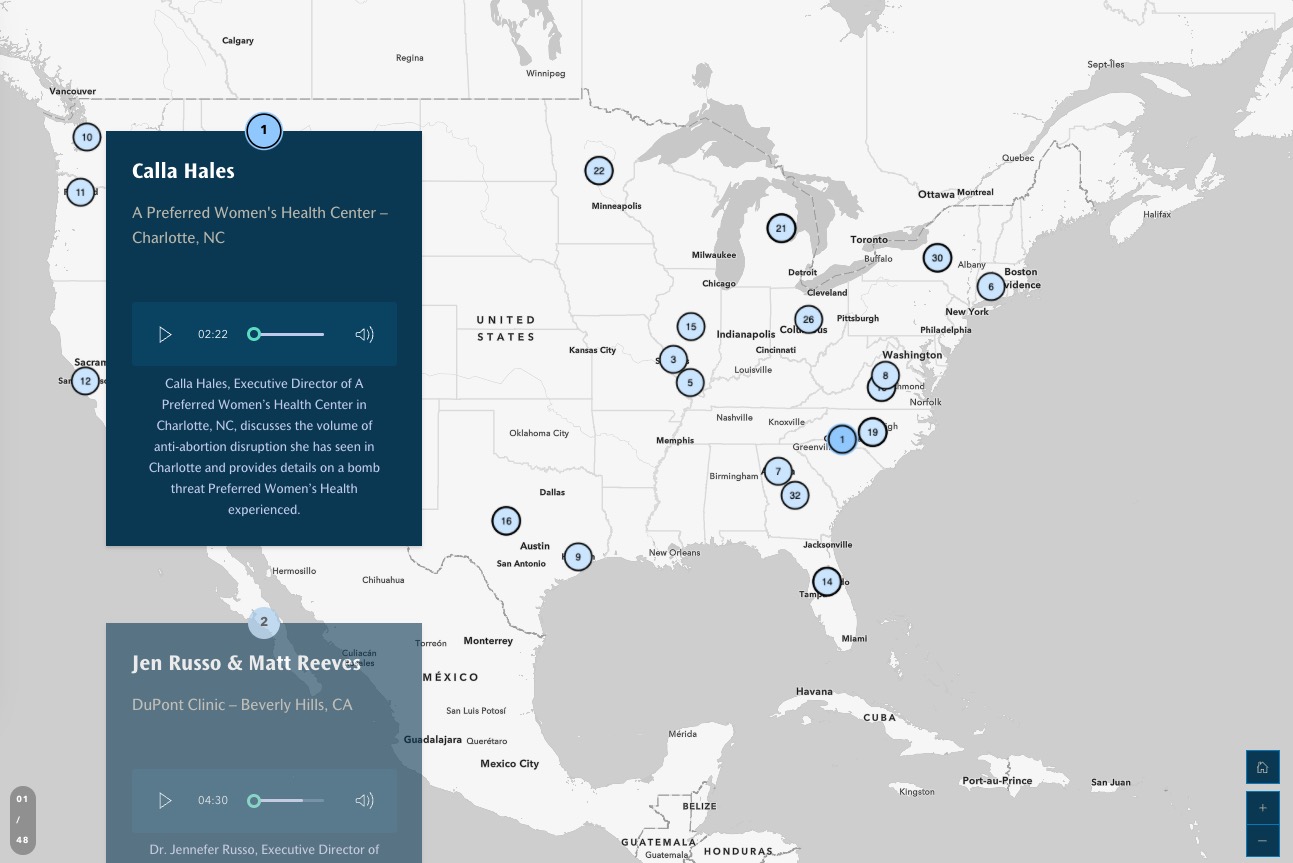This screenshot has width=1293, height=863.
Task: Click highlighted marker 1 near Charlotte
Action: [x=842, y=439]
